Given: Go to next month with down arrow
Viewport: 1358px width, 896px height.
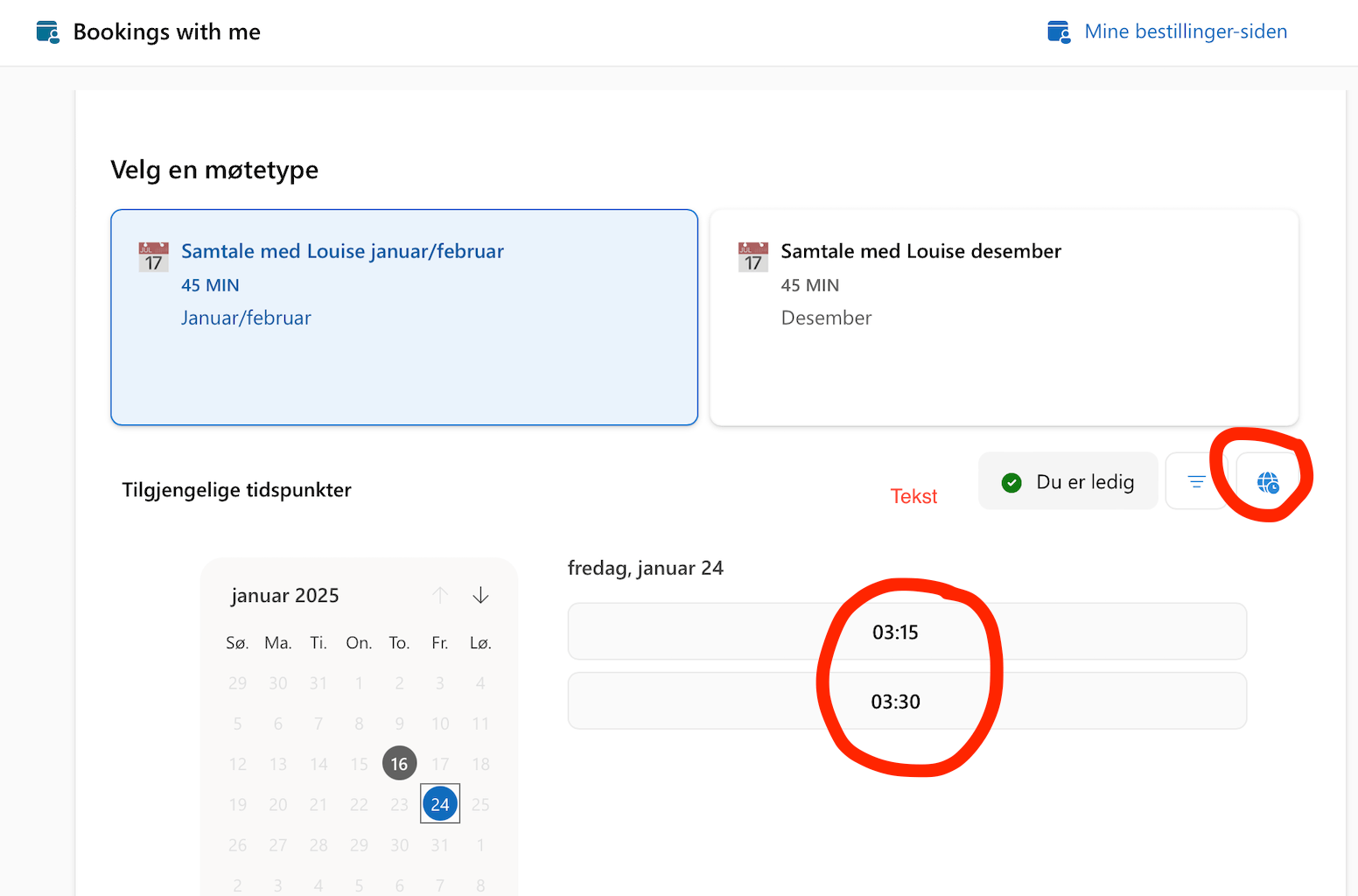Looking at the screenshot, I should (x=480, y=596).
